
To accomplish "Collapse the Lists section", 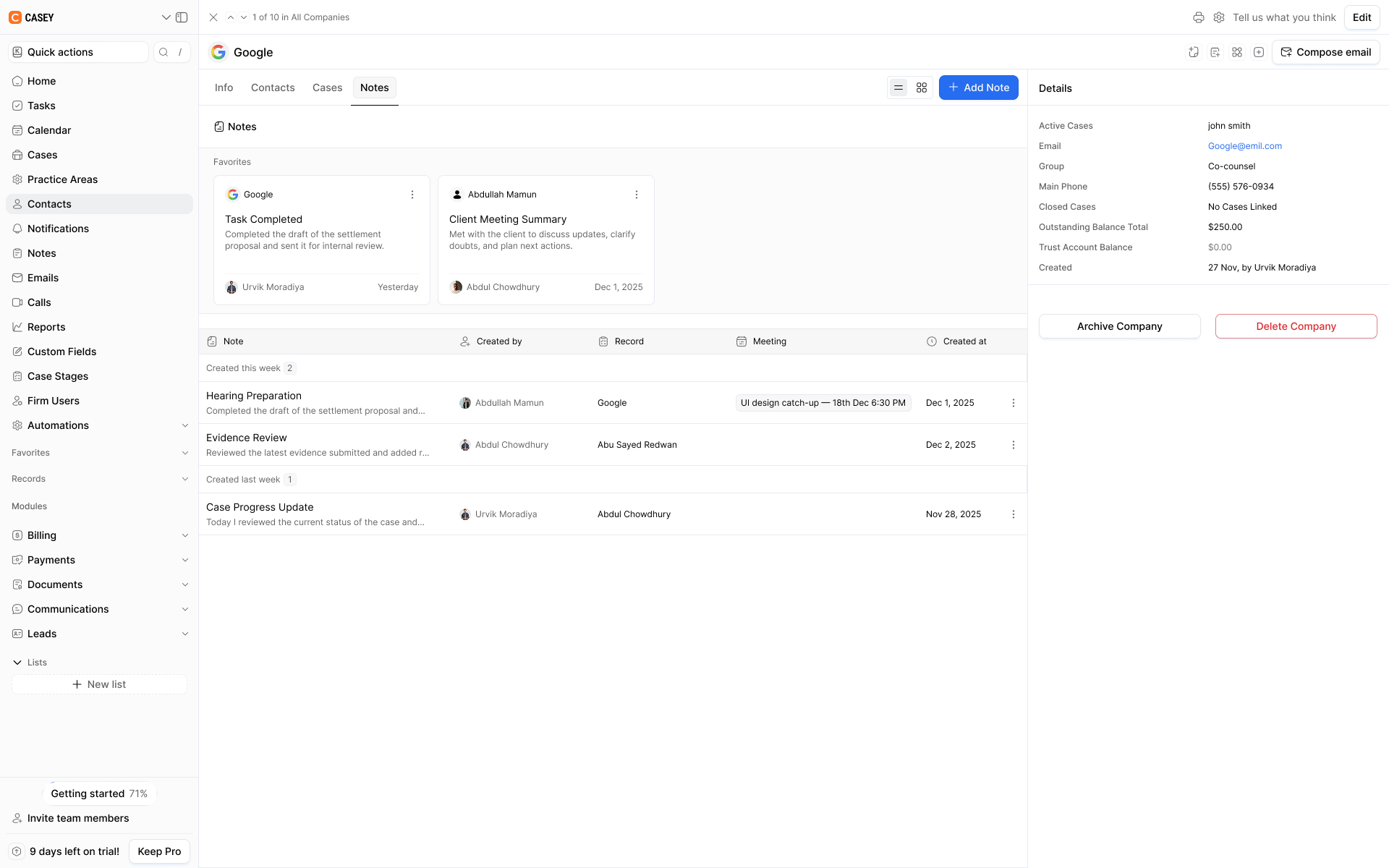I will click(17, 663).
